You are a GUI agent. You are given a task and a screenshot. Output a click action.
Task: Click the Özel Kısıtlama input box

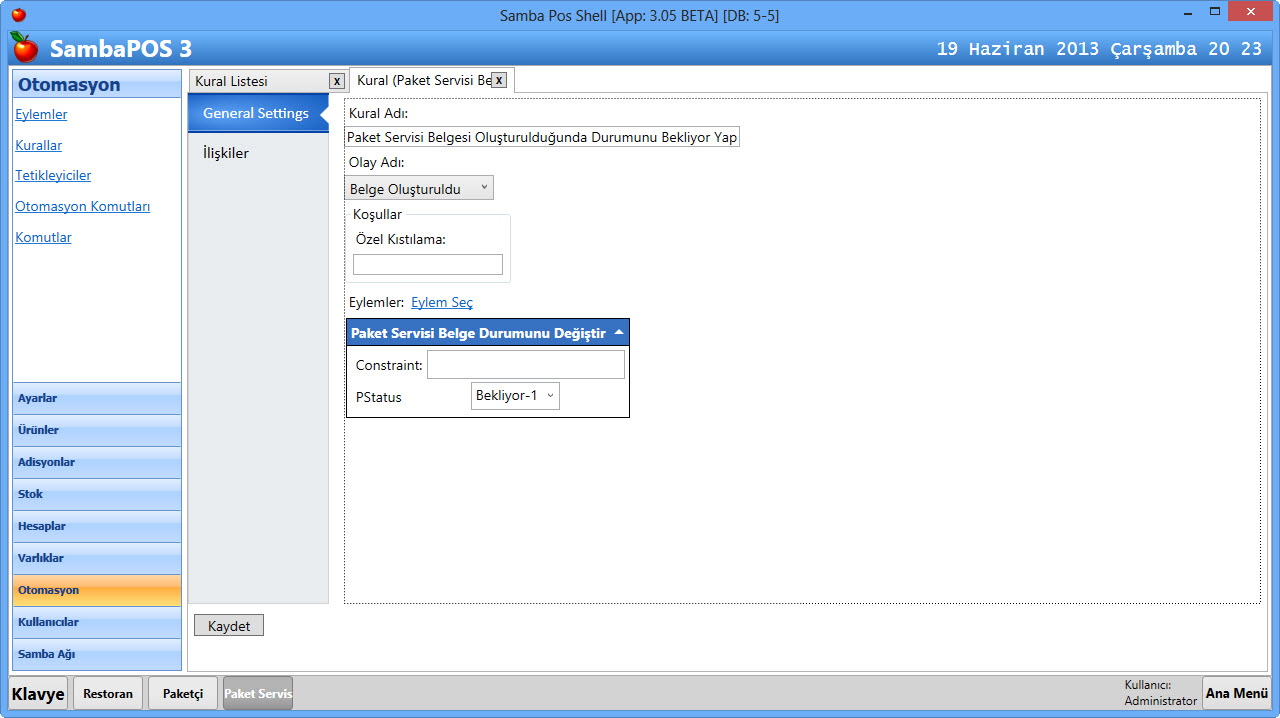pos(428,264)
